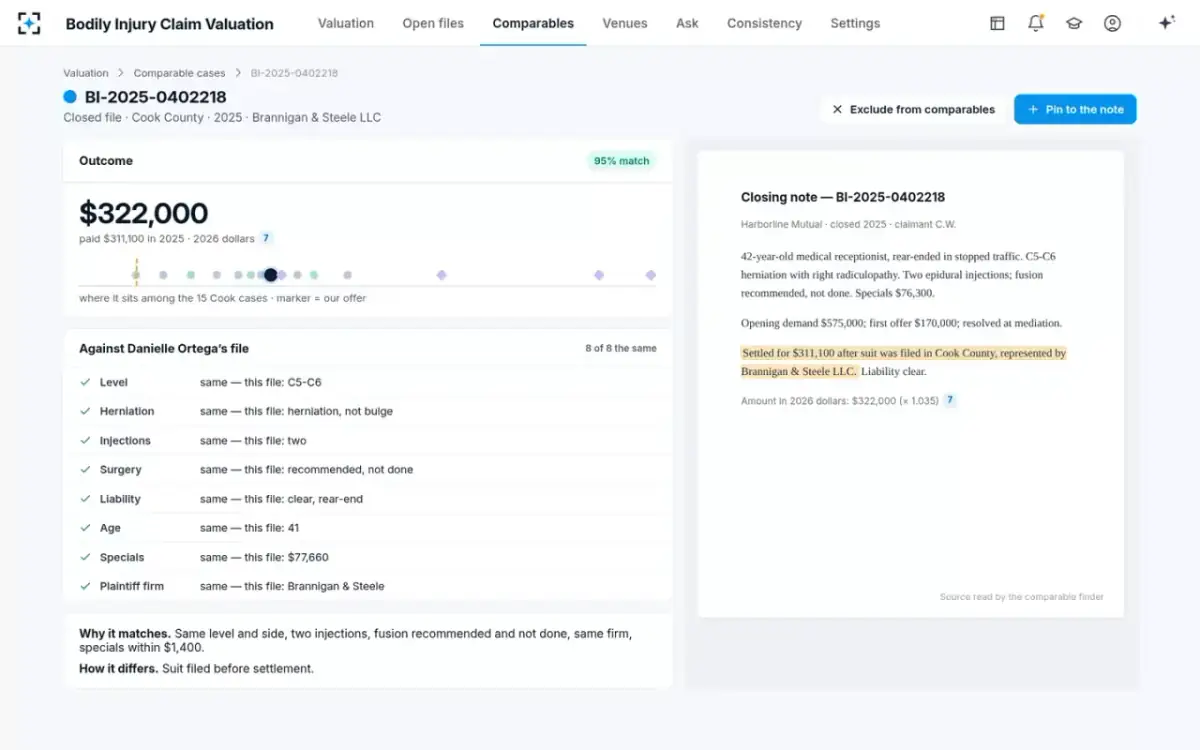Open footnote 7 beside '2026 dollars' in Outcome

coord(266,238)
